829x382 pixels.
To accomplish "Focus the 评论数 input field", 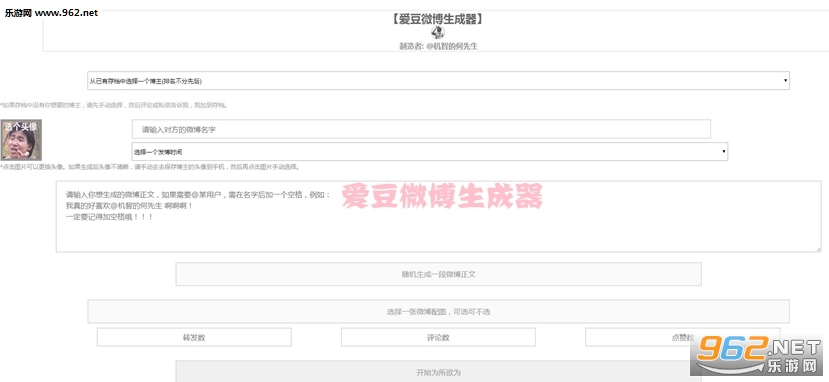I will point(438,338).
